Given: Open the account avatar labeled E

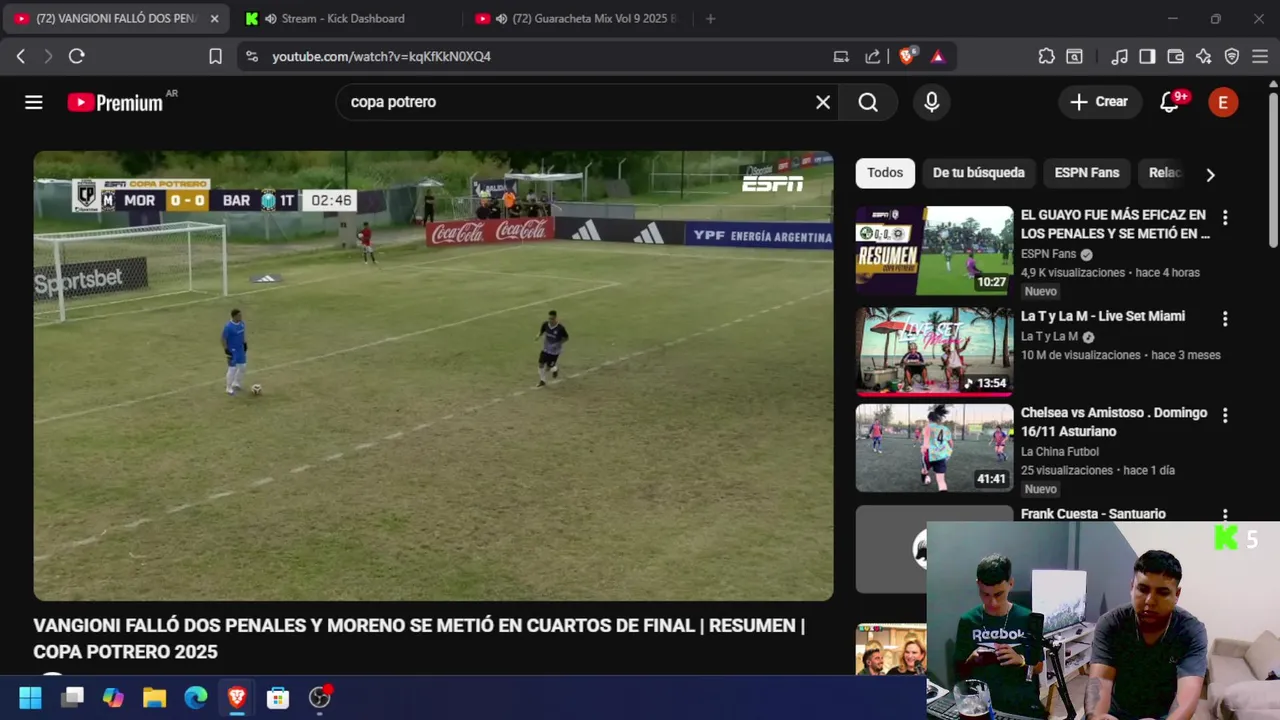Looking at the screenshot, I should [1223, 102].
